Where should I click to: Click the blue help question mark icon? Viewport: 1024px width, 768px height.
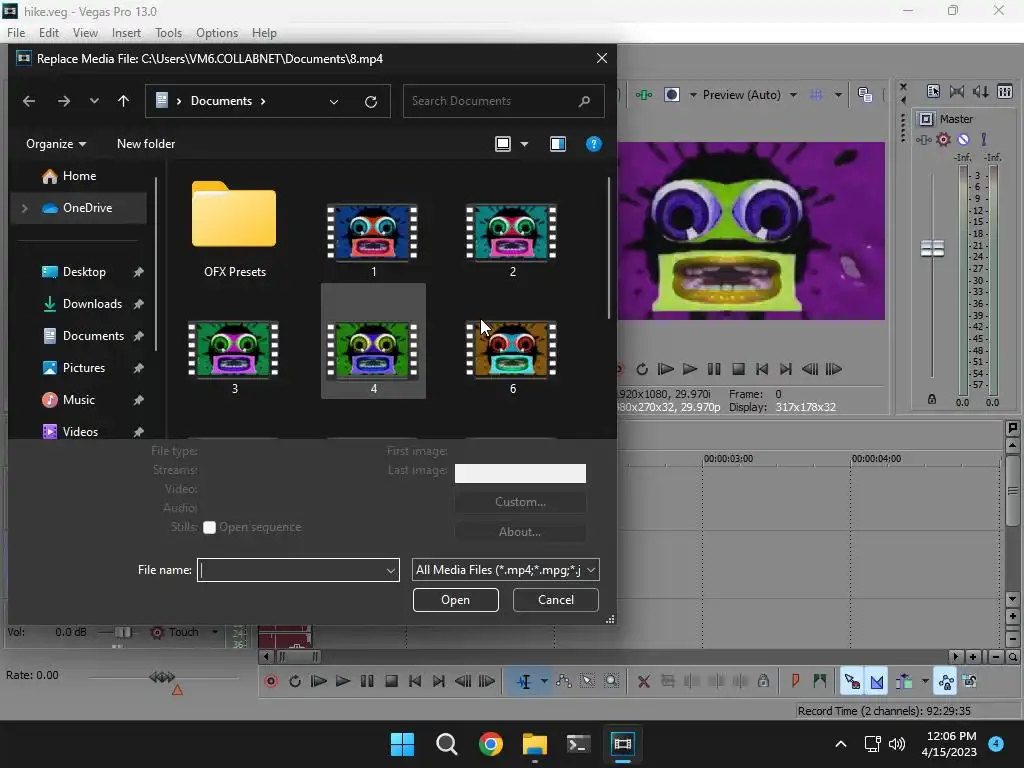[593, 144]
